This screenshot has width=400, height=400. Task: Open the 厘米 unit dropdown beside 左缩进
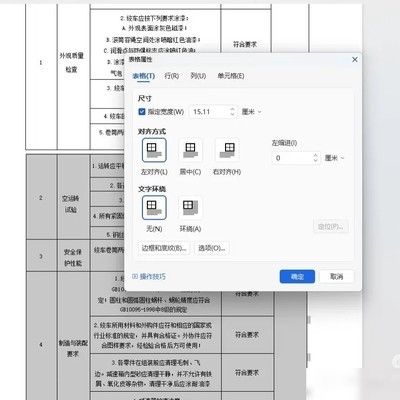point(335,158)
